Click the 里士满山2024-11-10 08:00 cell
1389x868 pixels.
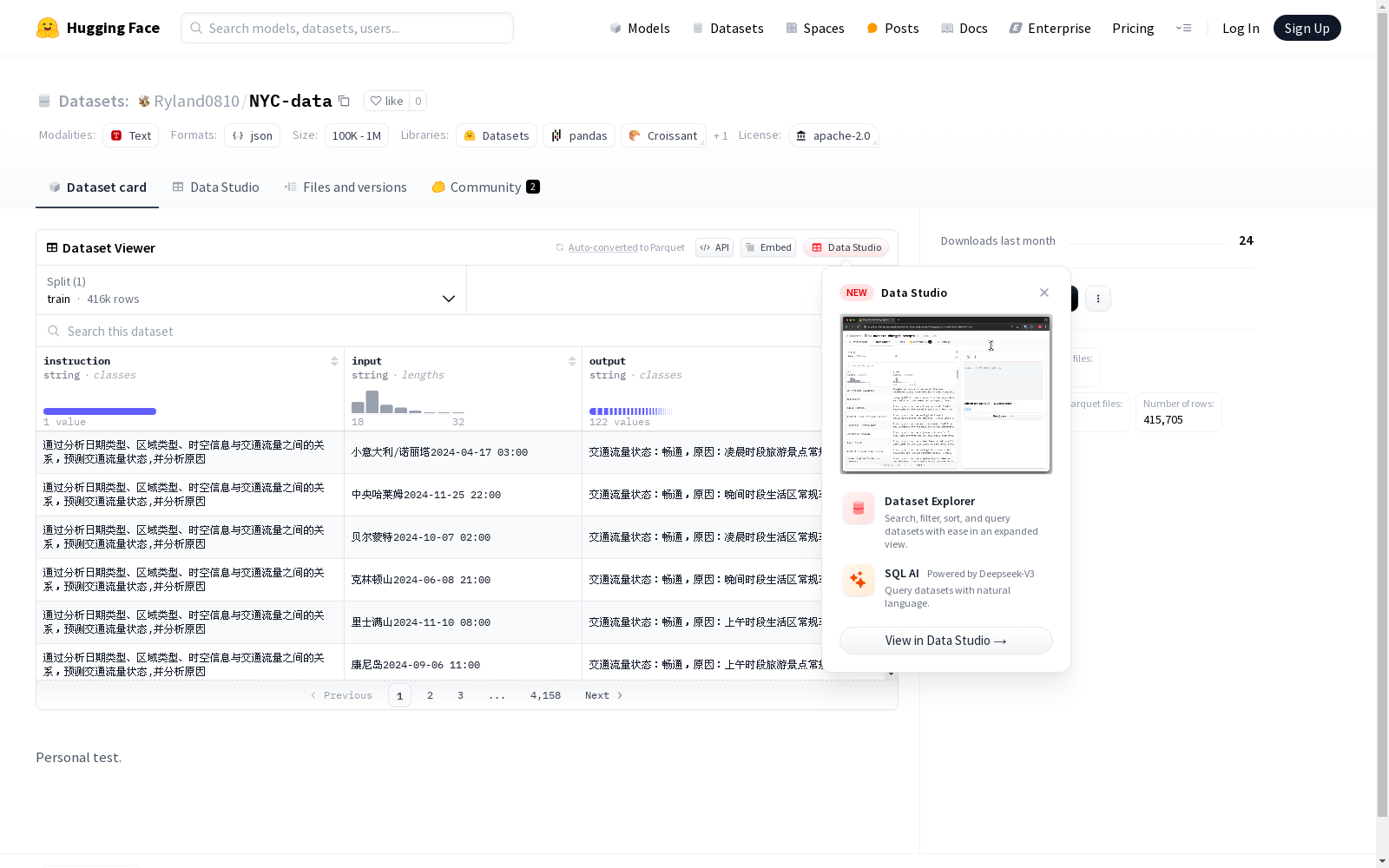tap(463, 622)
